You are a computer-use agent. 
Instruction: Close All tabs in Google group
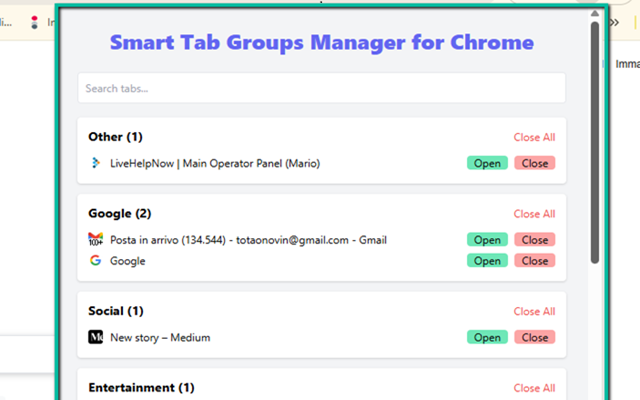(x=534, y=214)
